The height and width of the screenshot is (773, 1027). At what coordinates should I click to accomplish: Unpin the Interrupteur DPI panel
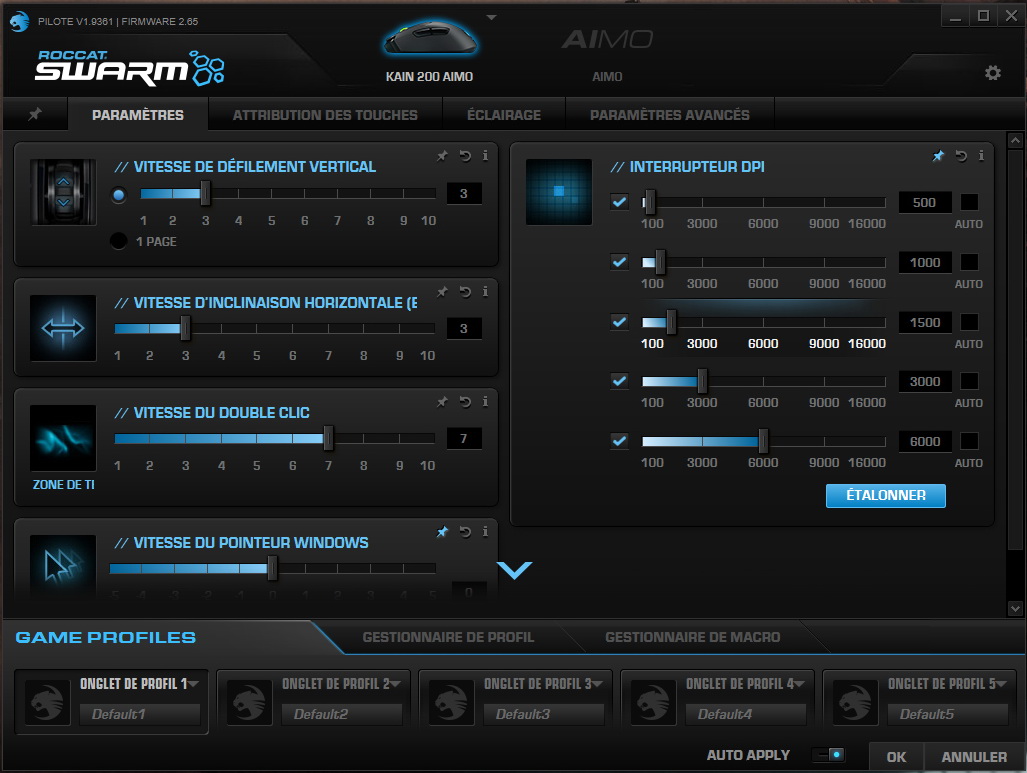point(938,156)
